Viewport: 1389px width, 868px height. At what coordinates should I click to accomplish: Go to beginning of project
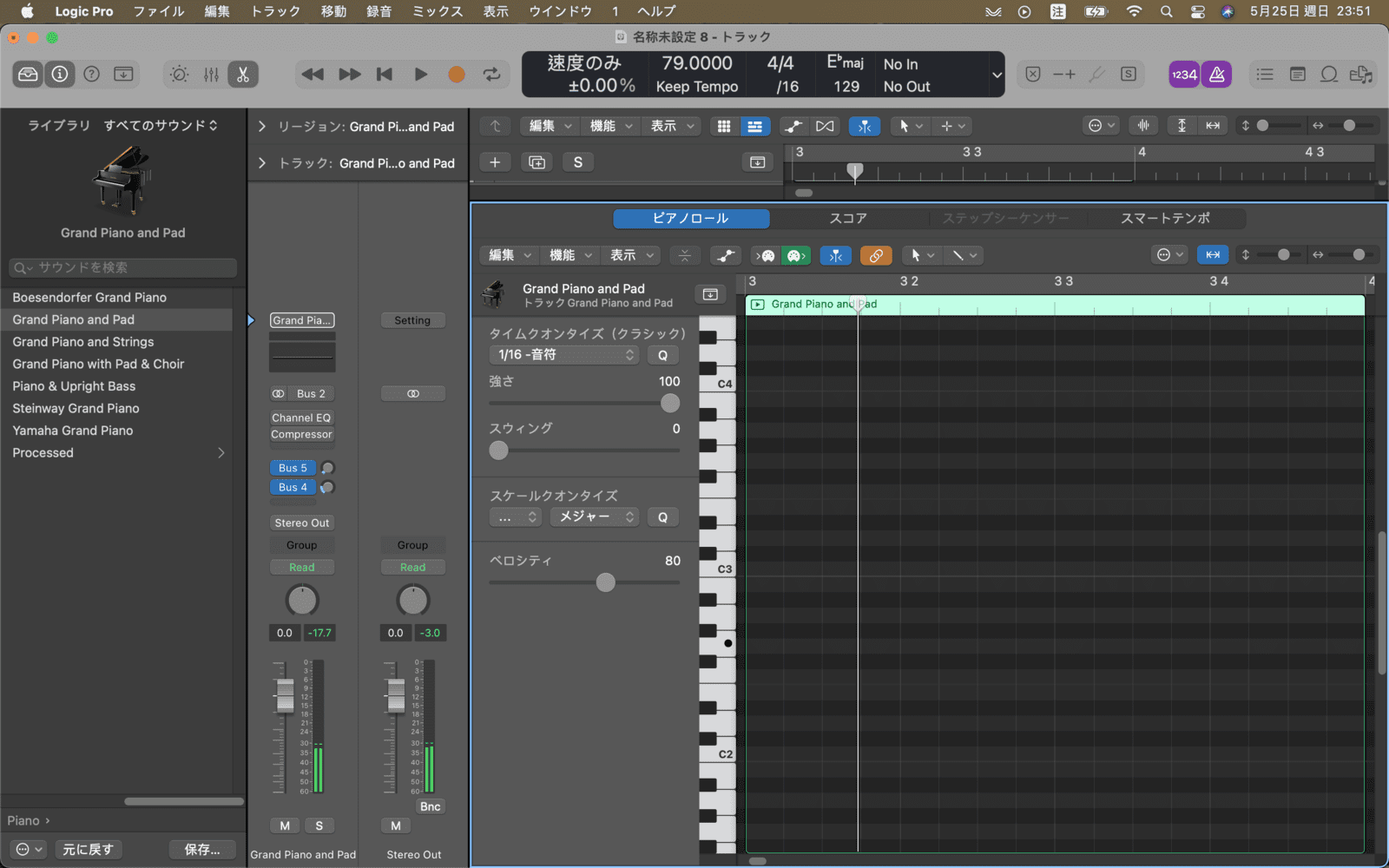(385, 75)
